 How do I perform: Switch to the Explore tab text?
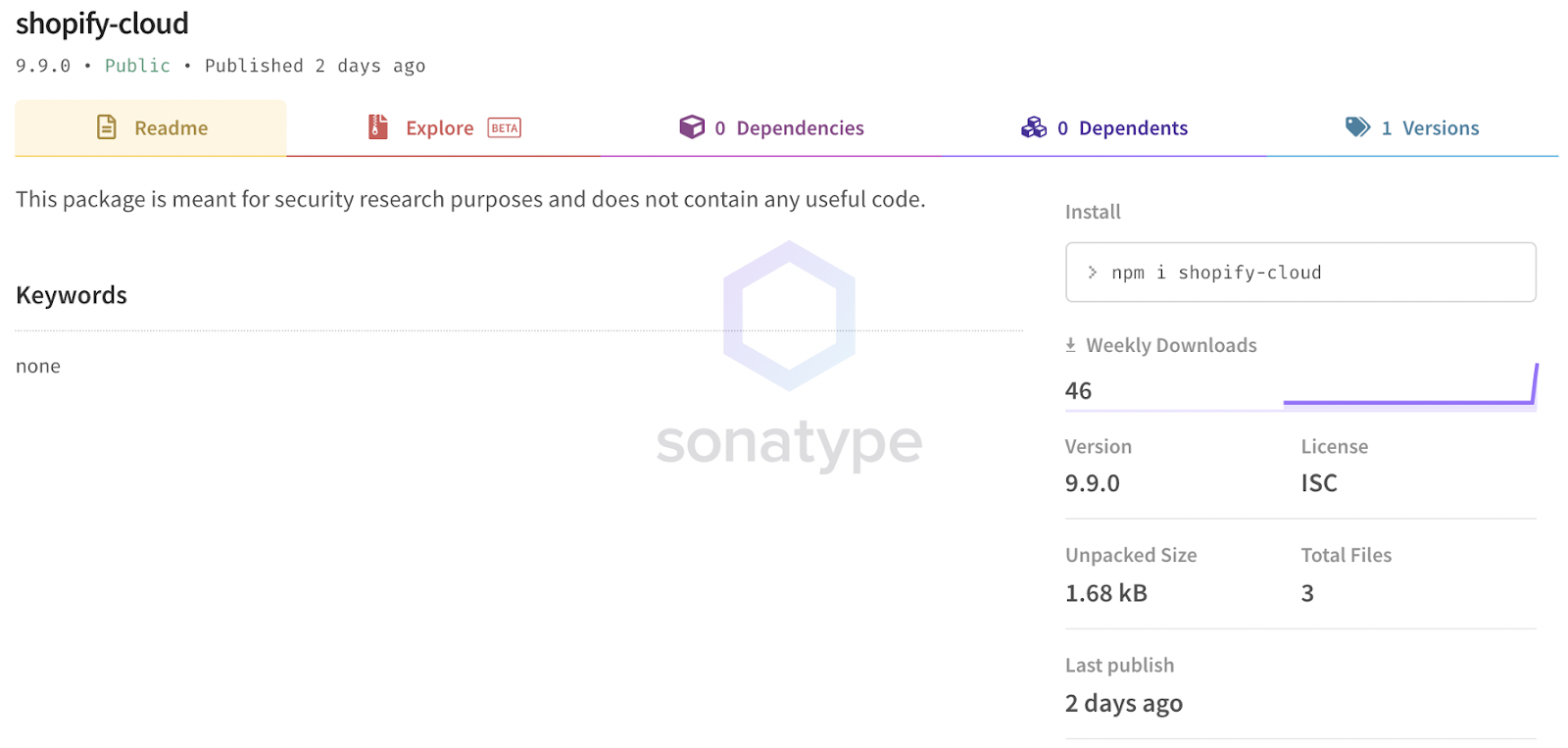coord(439,128)
